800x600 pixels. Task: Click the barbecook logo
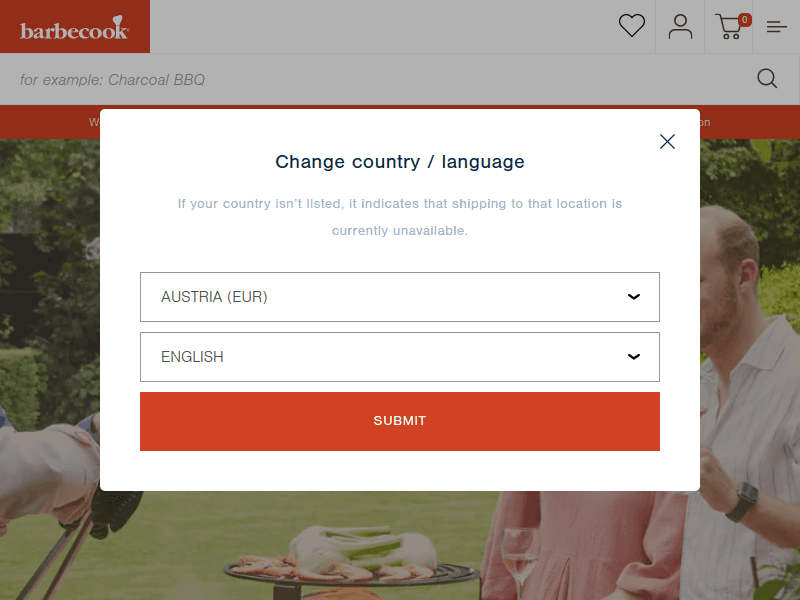(74, 28)
